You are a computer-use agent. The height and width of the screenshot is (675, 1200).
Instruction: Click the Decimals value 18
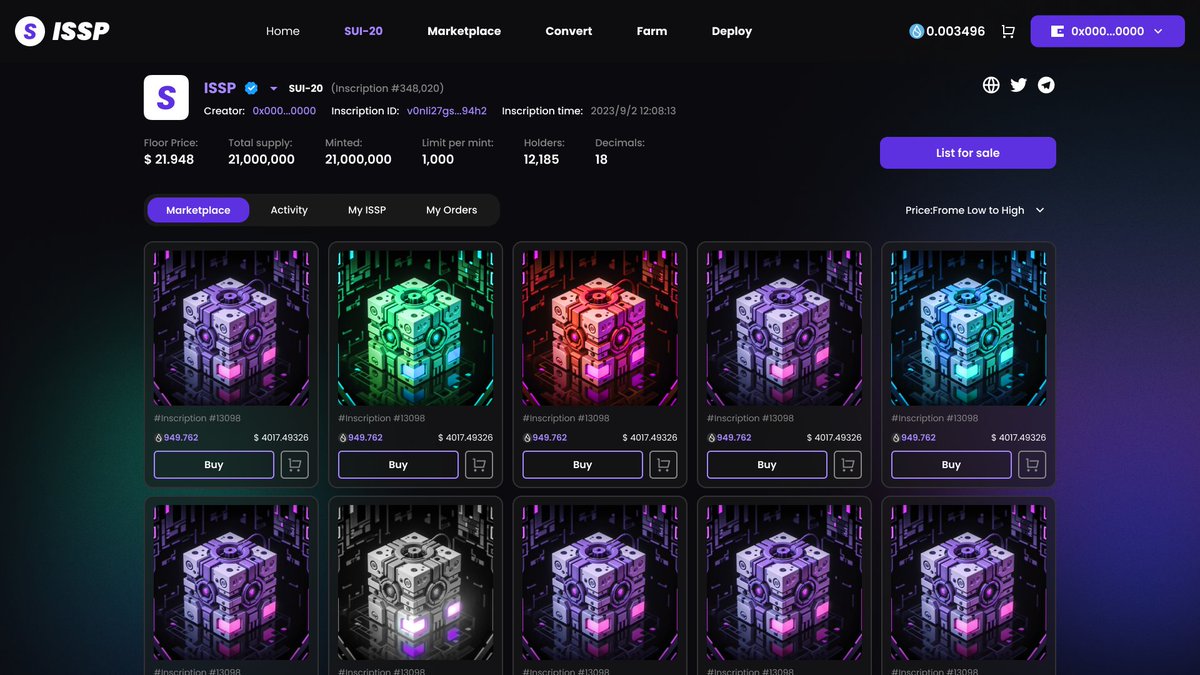(601, 159)
